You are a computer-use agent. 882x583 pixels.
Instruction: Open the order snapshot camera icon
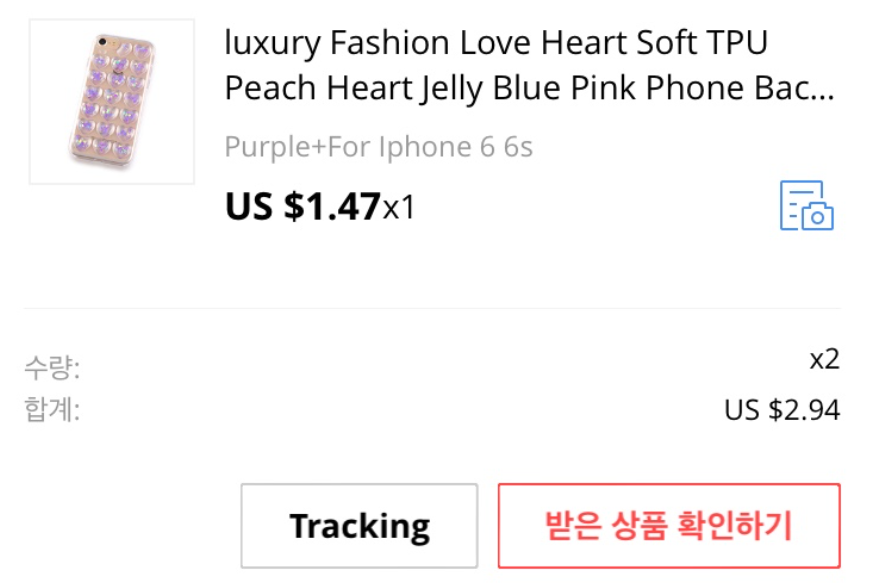[806, 206]
